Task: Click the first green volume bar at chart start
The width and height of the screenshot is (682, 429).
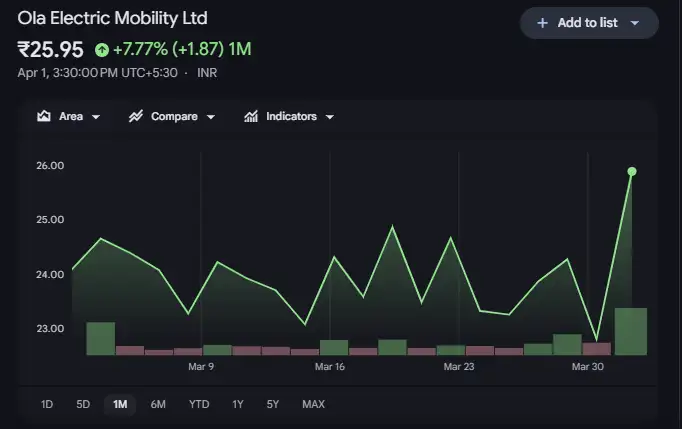Action: pyautogui.click(x=101, y=339)
